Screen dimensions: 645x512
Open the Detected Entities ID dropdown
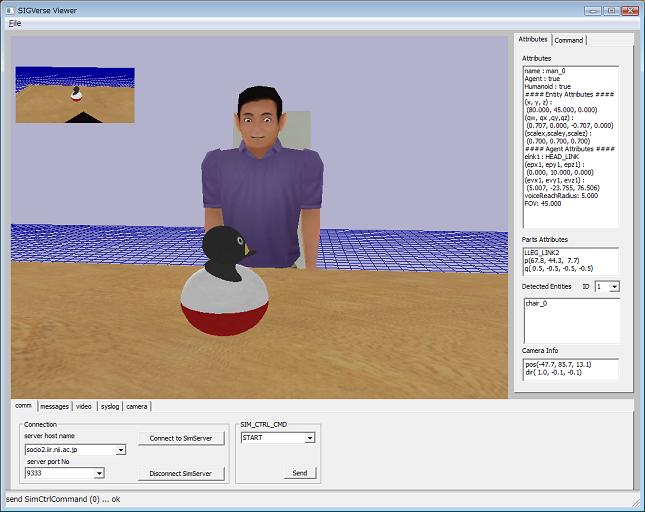613,287
